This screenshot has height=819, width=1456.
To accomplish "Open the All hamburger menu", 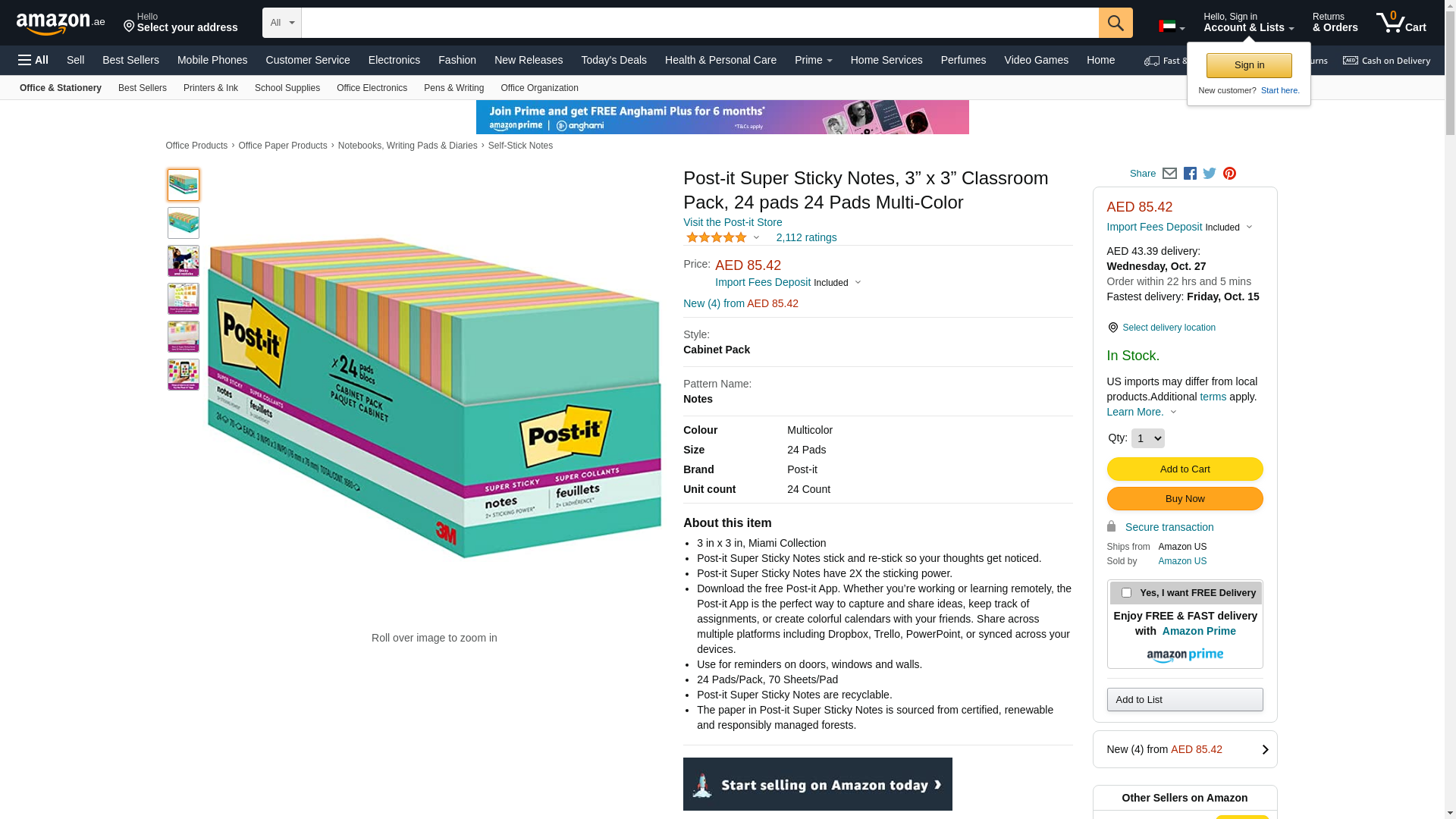I will point(33,60).
